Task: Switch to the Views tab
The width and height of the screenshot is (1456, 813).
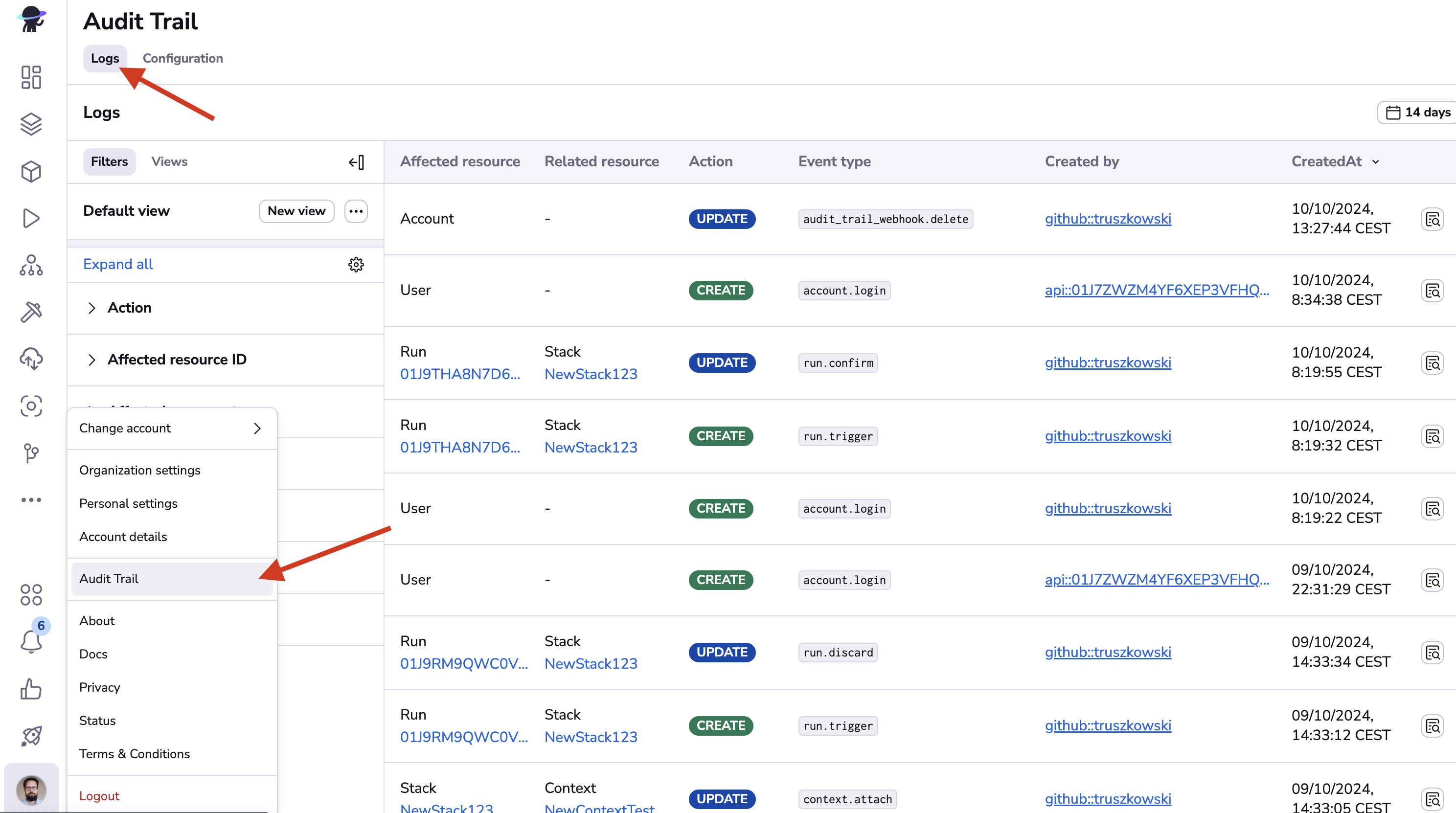Action: [x=169, y=161]
